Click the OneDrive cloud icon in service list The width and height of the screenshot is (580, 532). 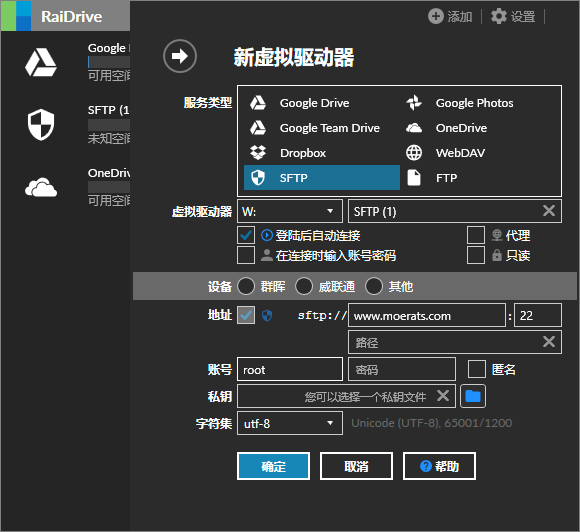414,128
